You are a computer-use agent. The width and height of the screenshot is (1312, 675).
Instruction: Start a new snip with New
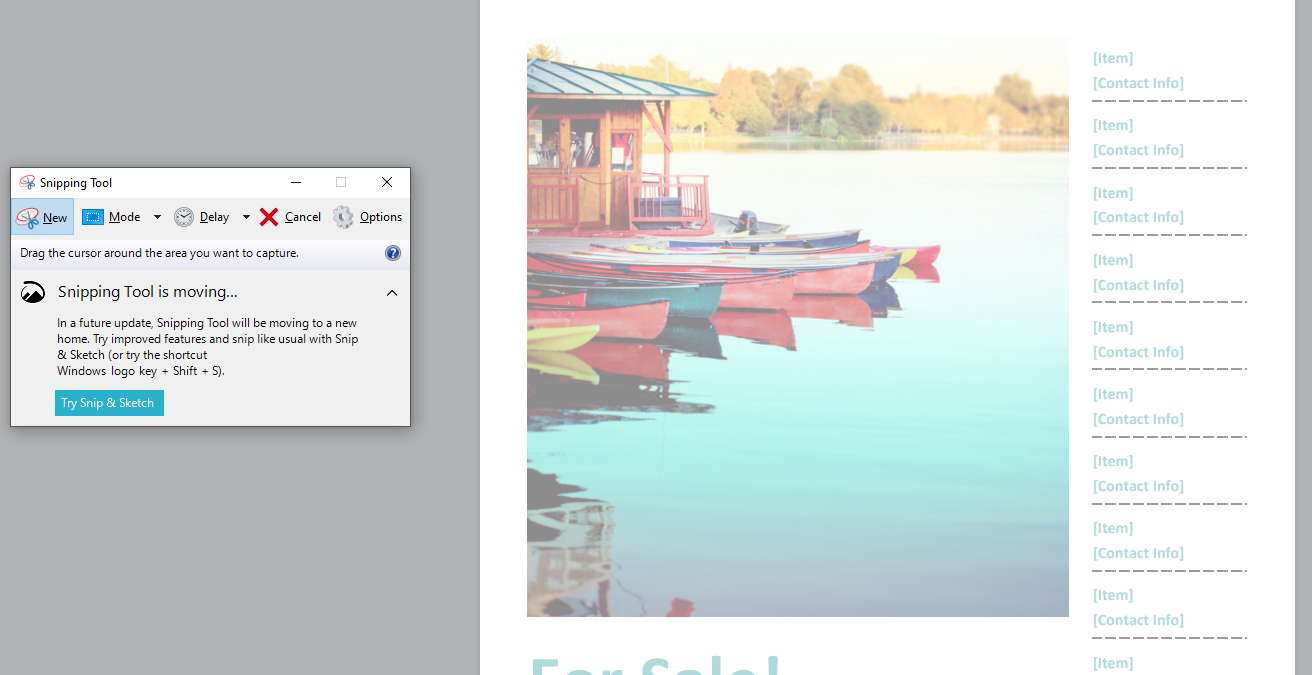42,217
